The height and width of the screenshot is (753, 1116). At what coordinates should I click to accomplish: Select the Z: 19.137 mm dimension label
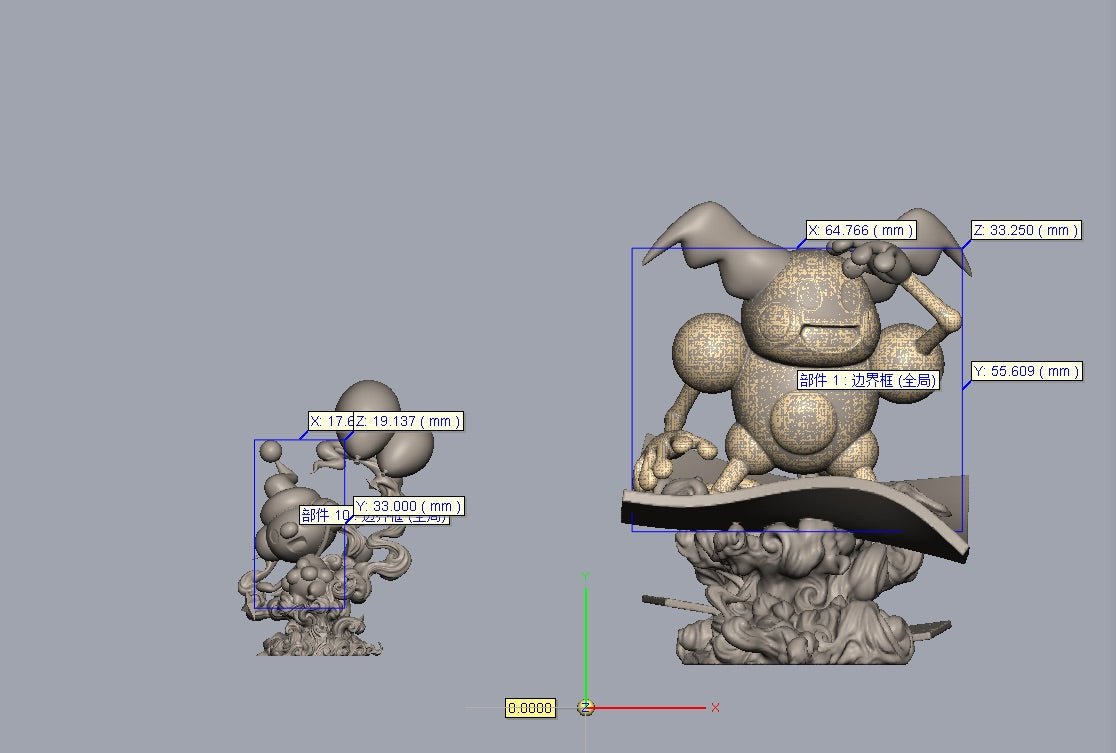(408, 421)
